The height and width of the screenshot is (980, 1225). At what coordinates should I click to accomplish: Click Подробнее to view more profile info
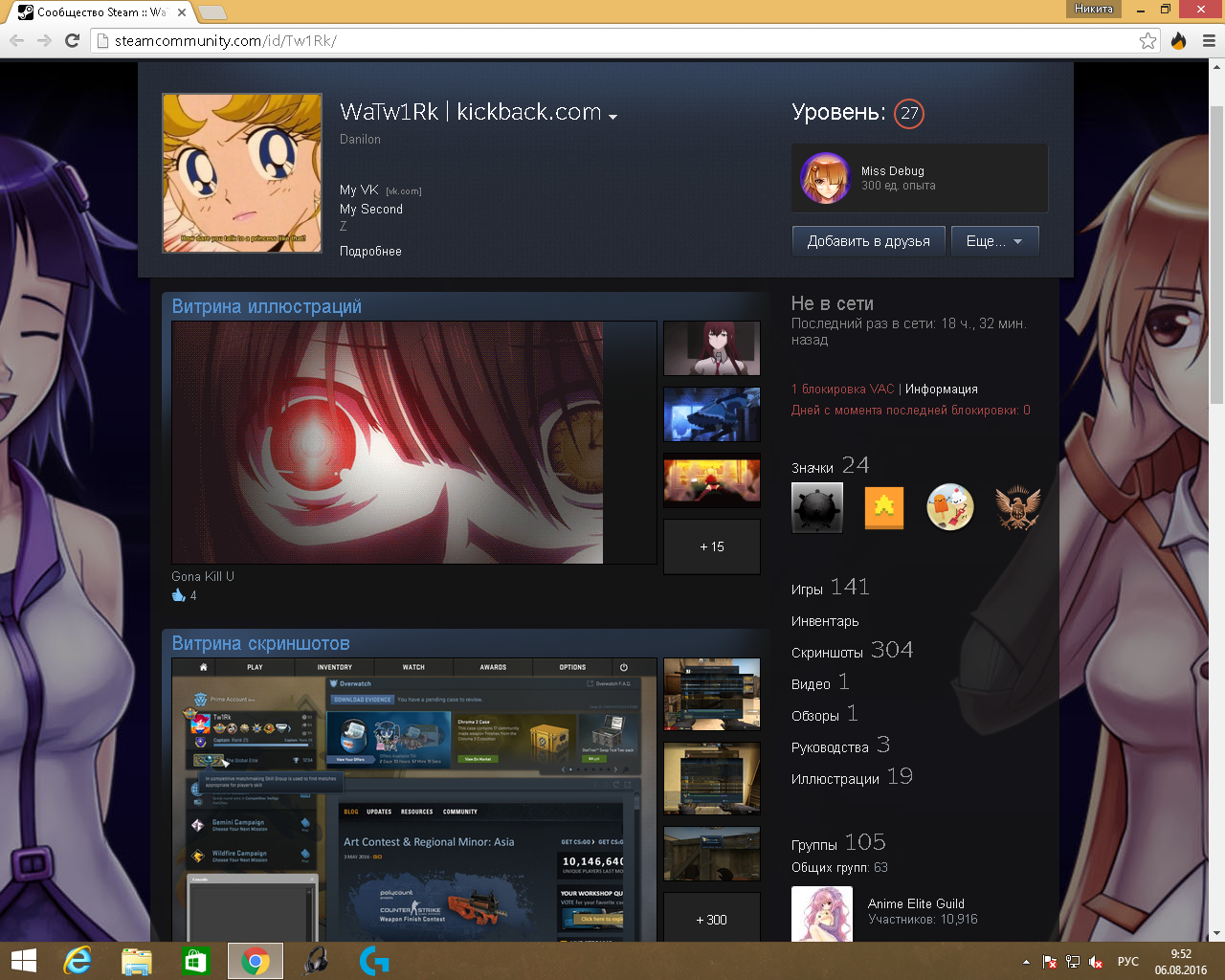370,251
